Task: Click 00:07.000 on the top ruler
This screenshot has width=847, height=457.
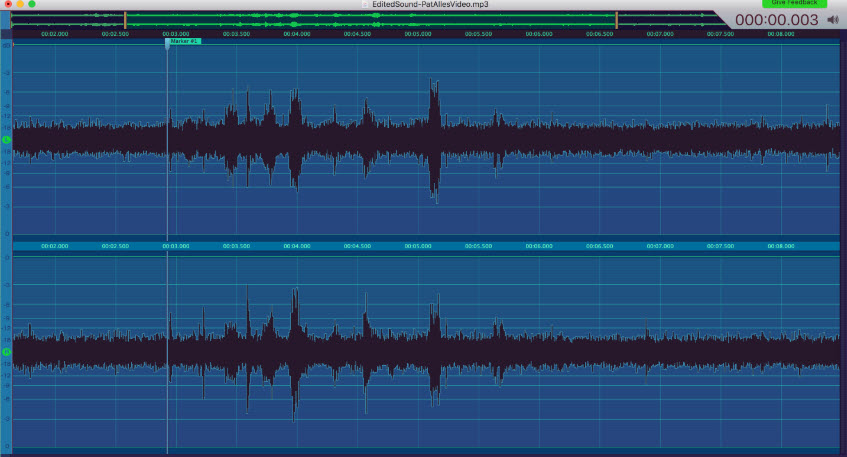Action: [660, 34]
